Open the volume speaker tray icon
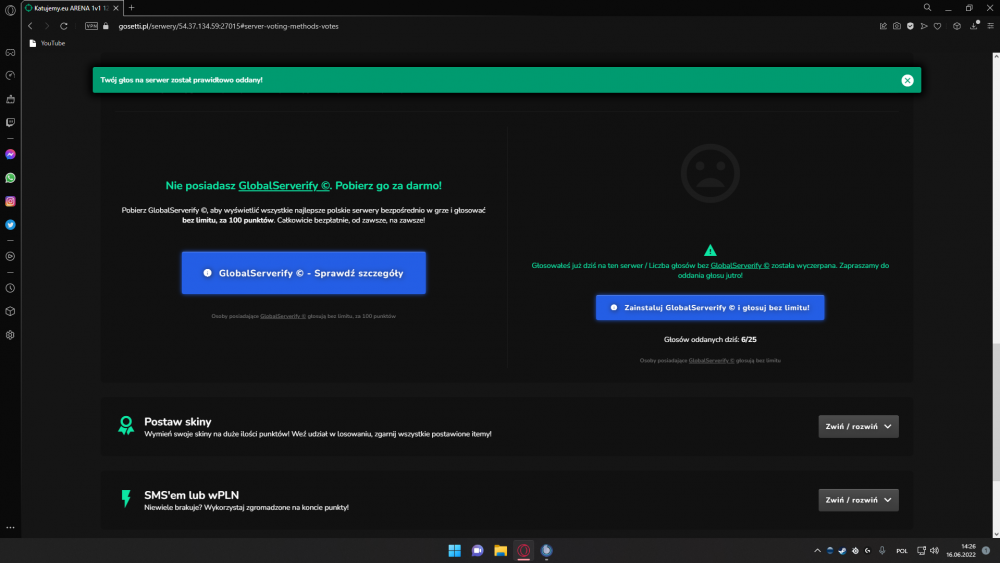This screenshot has width=1000, height=563. (x=934, y=550)
